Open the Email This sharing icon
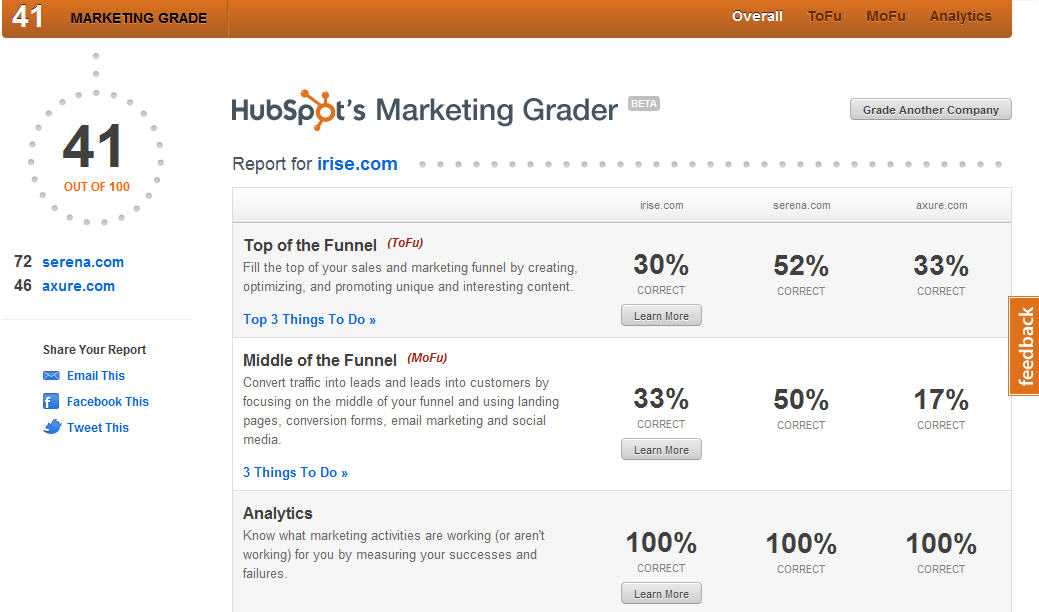The height and width of the screenshot is (612, 1039). pyautogui.click(x=52, y=376)
